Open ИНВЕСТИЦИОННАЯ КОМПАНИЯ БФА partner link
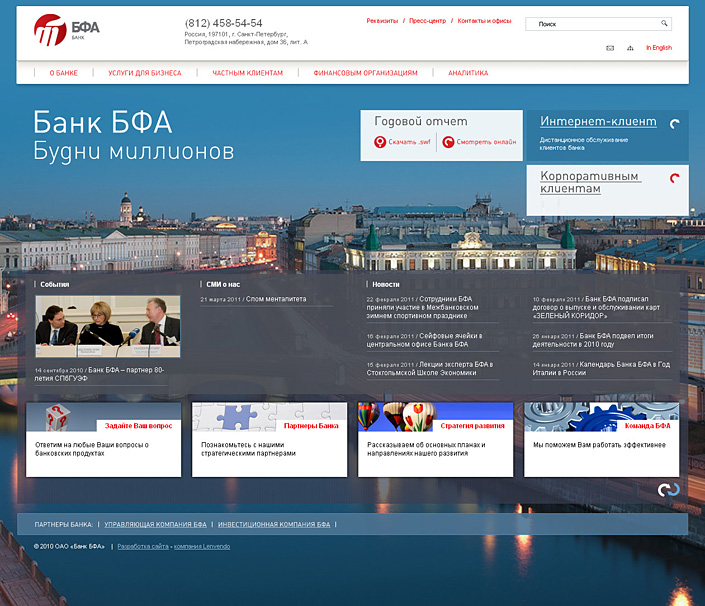This screenshot has height=606, width=705. click(x=274, y=525)
